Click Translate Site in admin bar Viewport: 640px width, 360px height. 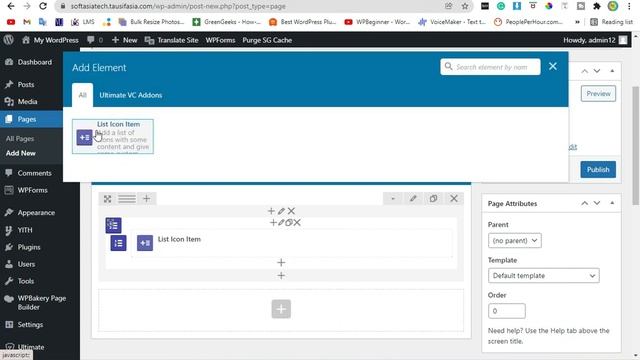tap(171, 40)
